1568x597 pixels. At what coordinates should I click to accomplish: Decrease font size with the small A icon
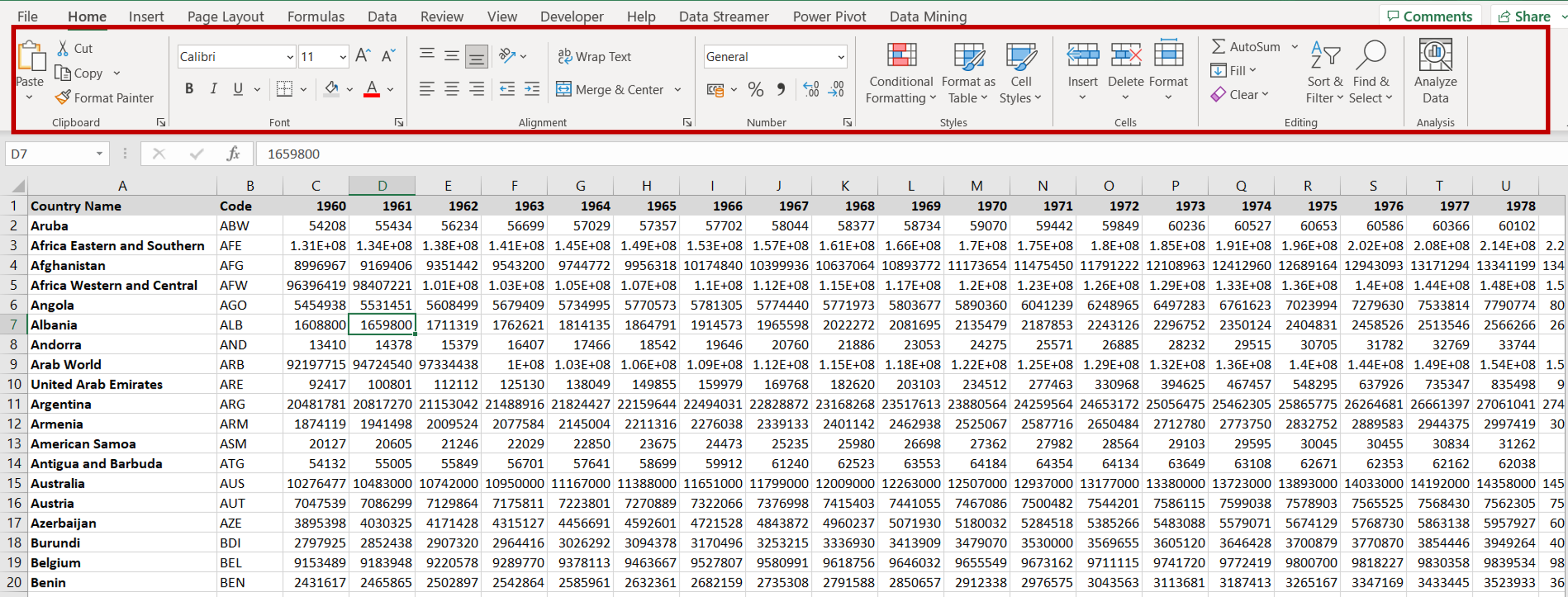coord(388,57)
